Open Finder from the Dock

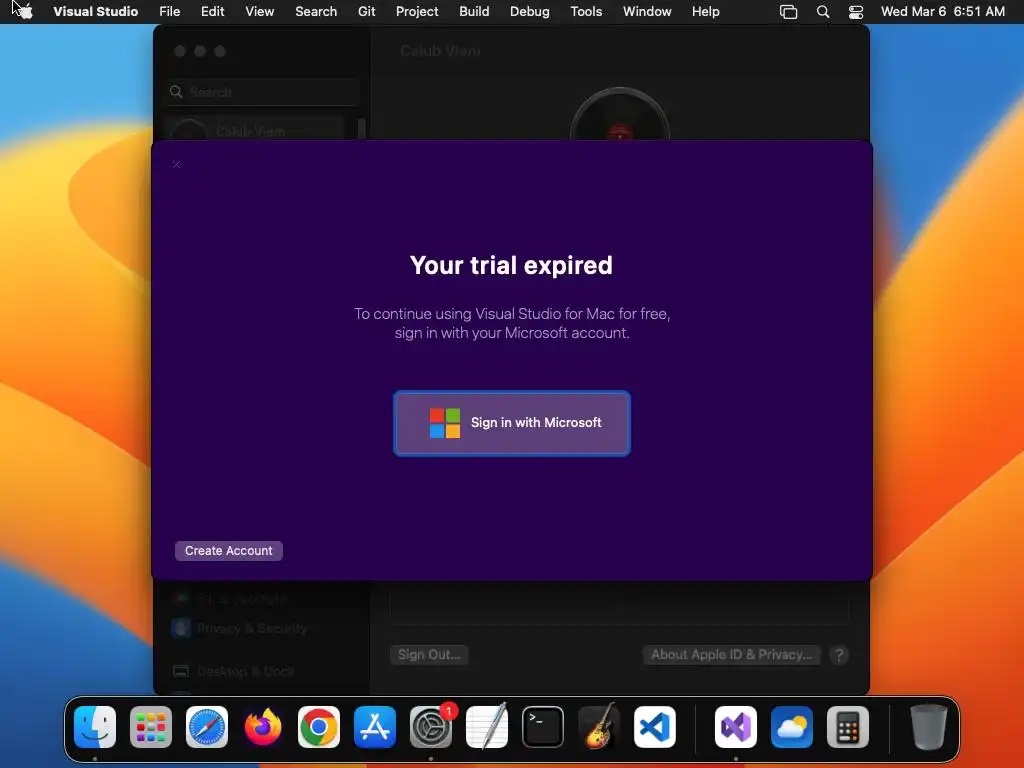(95, 727)
